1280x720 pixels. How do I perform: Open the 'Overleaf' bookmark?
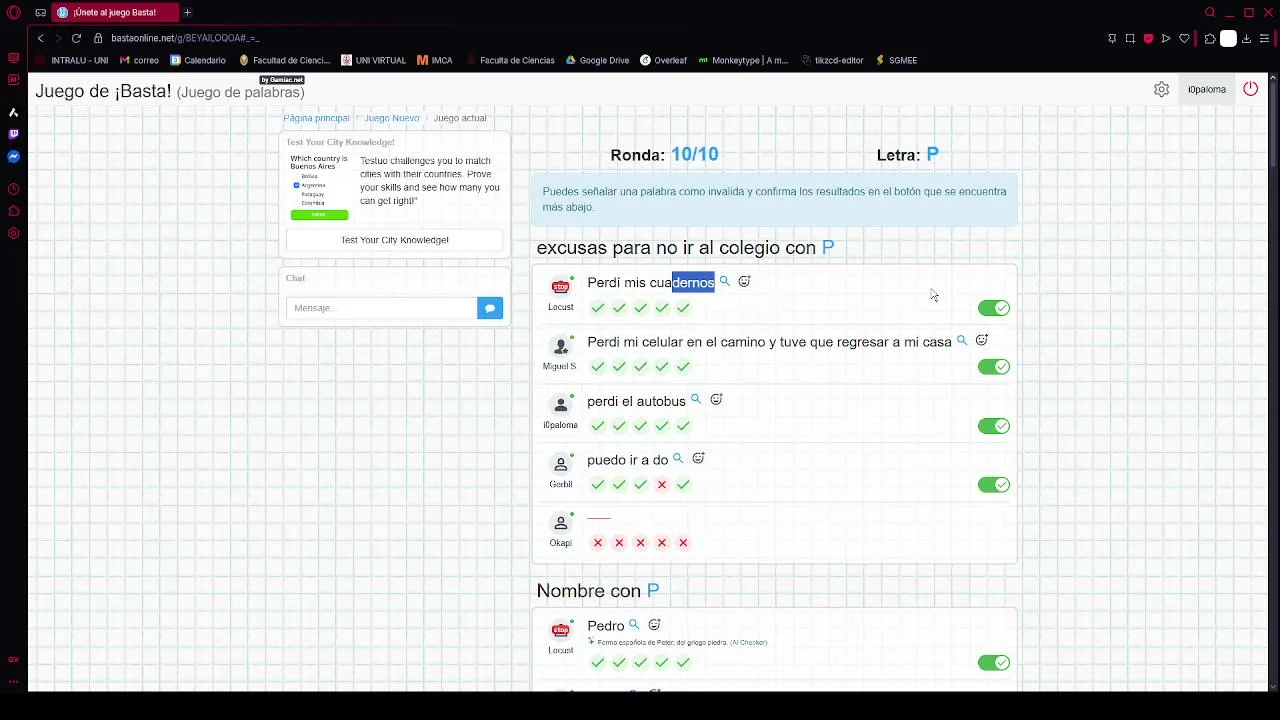pos(663,60)
